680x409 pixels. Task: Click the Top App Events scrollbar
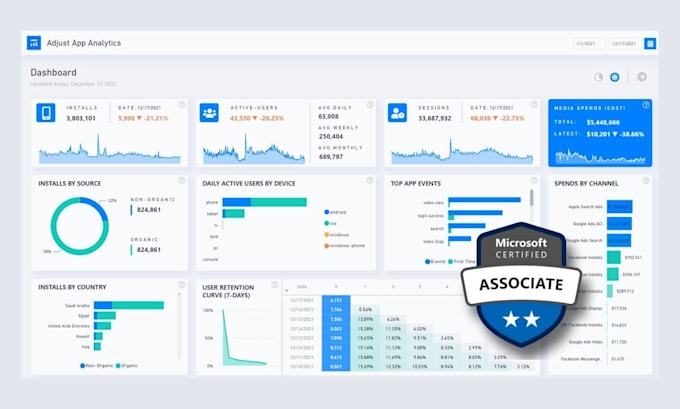click(532, 197)
